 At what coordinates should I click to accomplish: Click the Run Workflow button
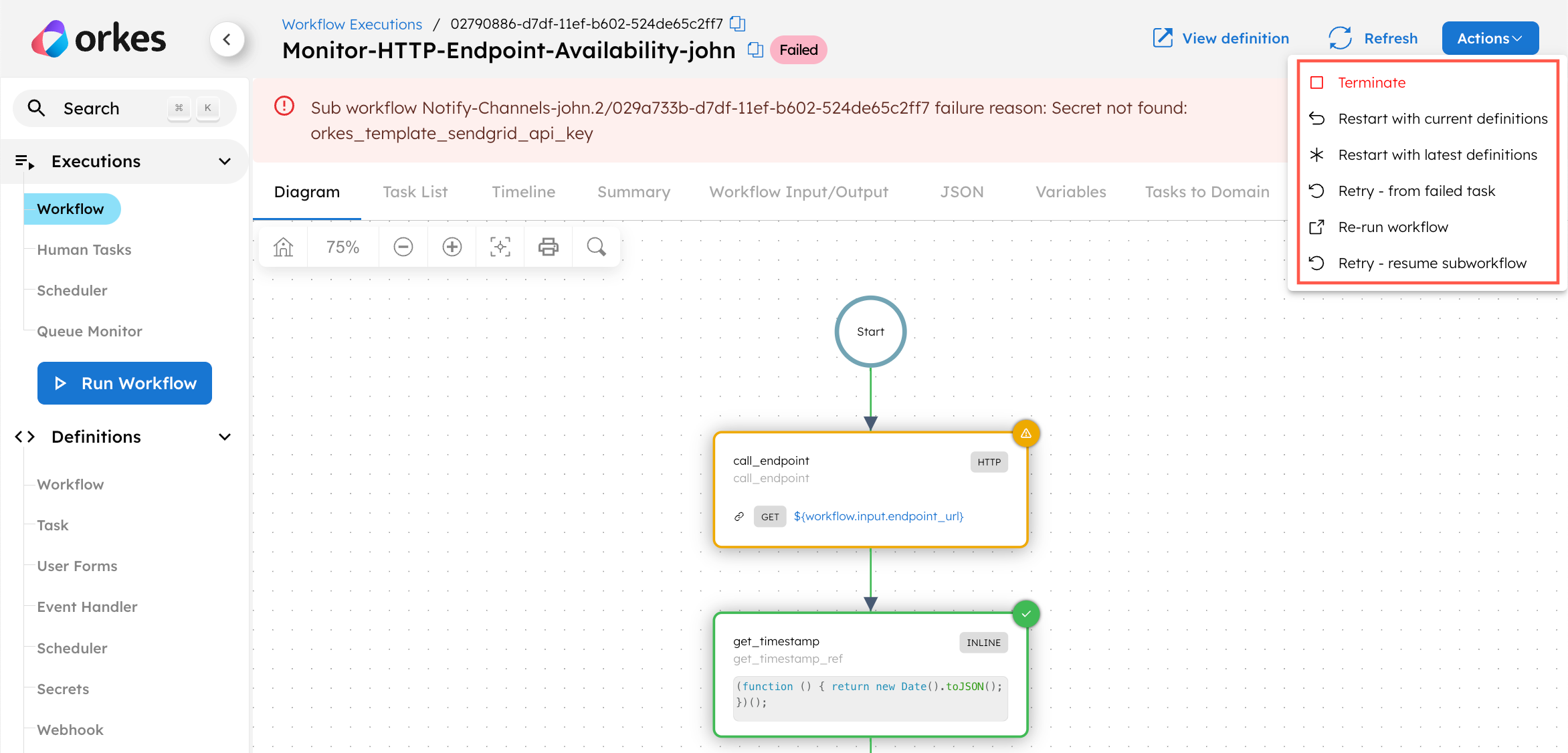click(x=124, y=383)
